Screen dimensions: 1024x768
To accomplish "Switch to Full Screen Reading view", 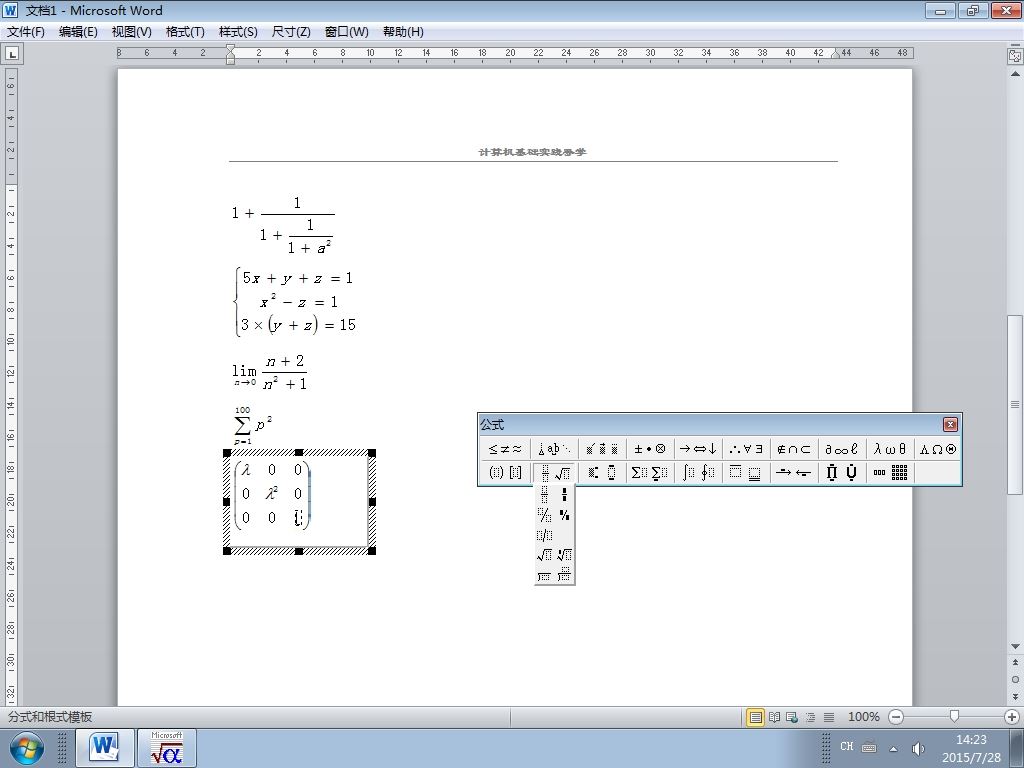I will [775, 717].
